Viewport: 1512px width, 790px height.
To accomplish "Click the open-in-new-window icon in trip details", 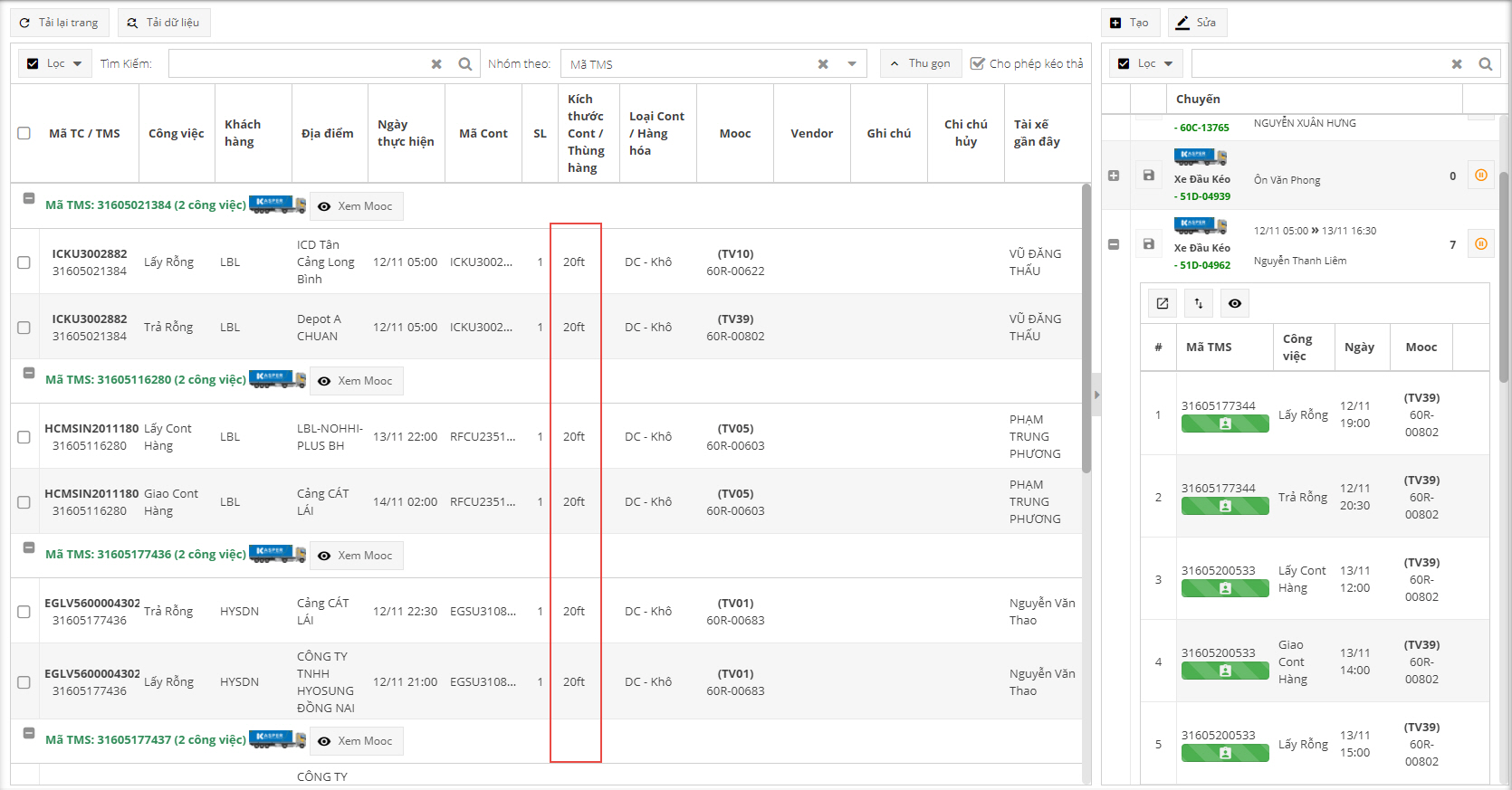I will click(x=1163, y=303).
